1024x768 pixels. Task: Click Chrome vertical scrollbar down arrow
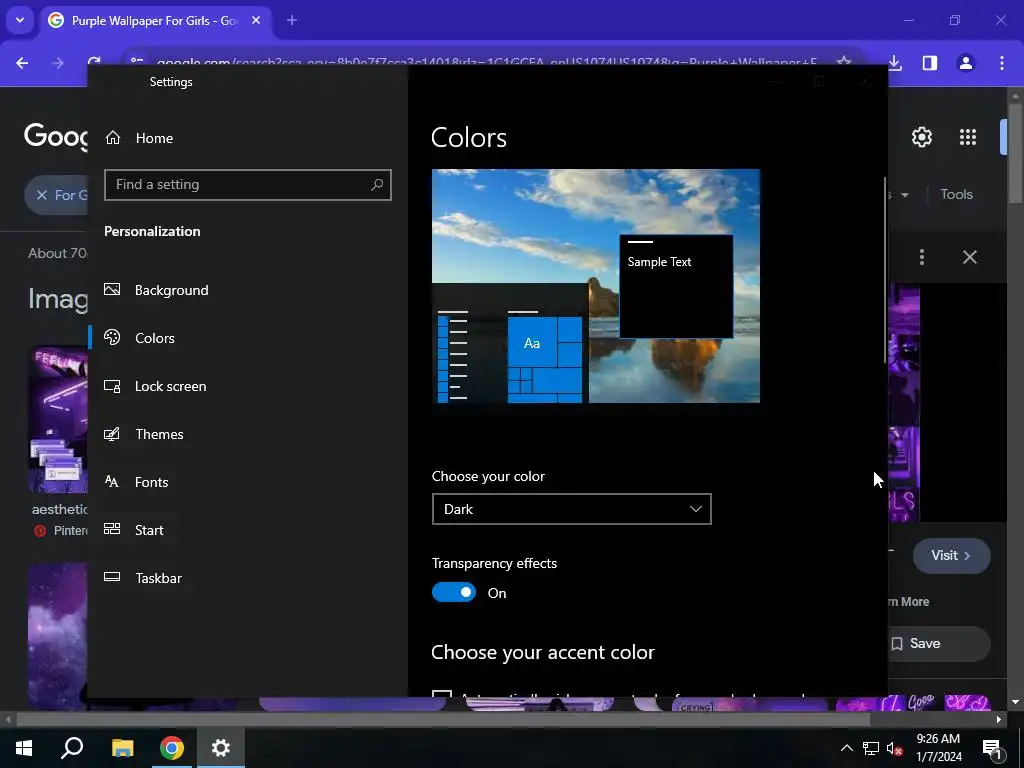(1014, 702)
